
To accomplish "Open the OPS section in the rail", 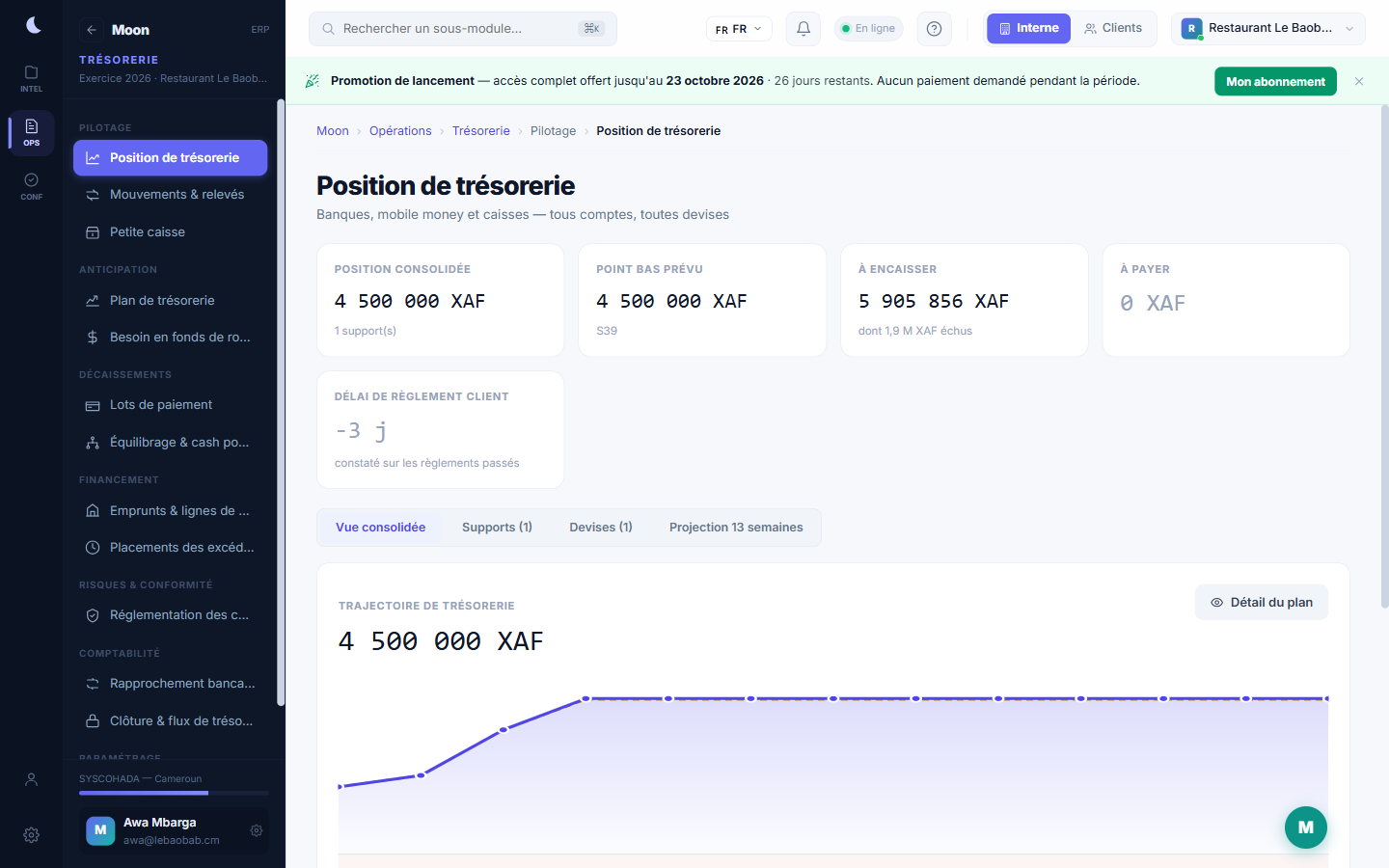I will click(x=32, y=133).
